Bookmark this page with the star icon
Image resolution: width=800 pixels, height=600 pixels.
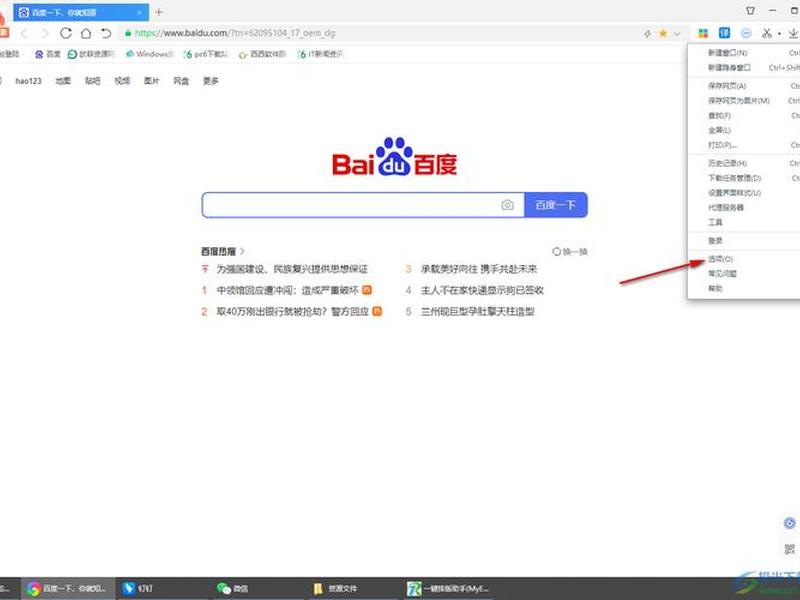pyautogui.click(x=663, y=33)
